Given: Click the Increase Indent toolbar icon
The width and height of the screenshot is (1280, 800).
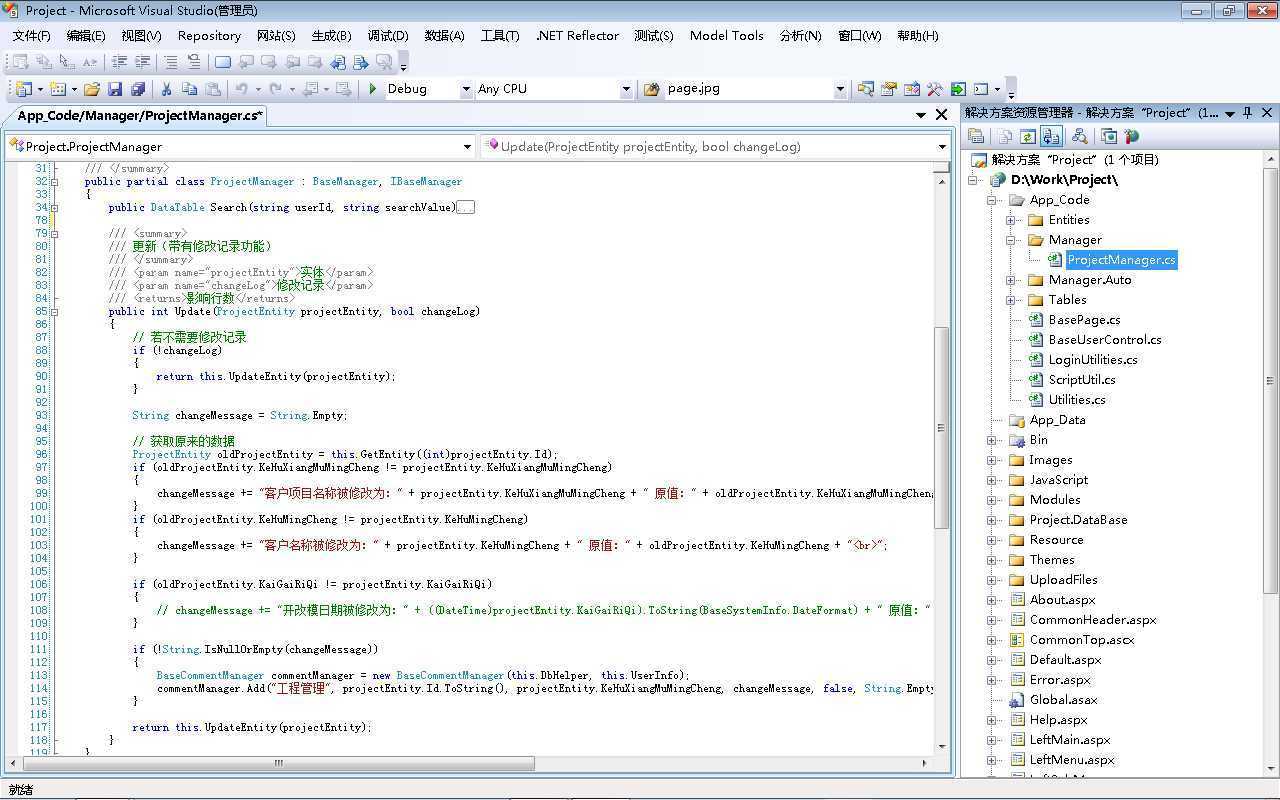Looking at the screenshot, I should 143,62.
